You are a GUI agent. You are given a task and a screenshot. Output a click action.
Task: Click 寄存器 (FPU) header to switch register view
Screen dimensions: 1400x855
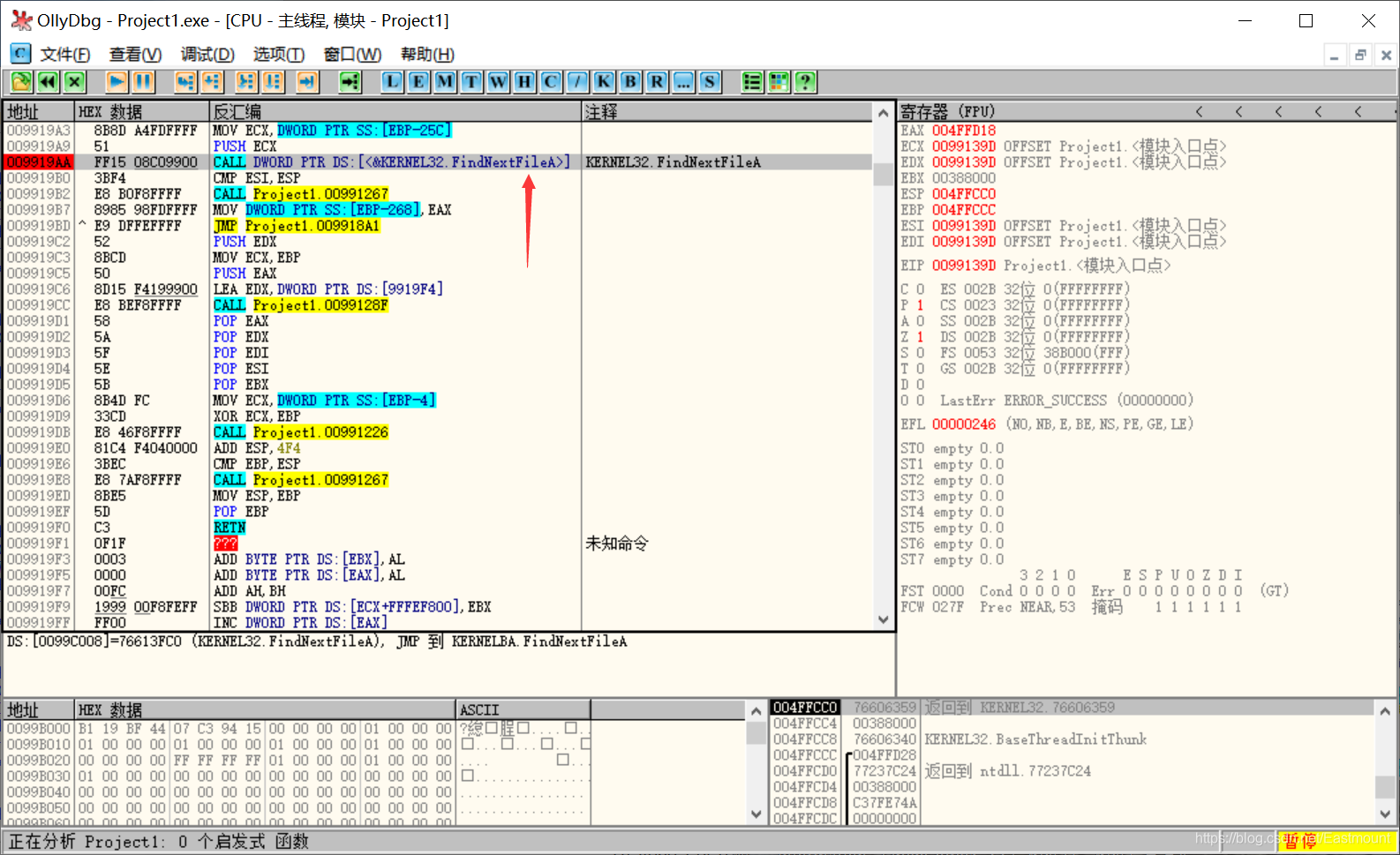pyautogui.click(x=947, y=111)
